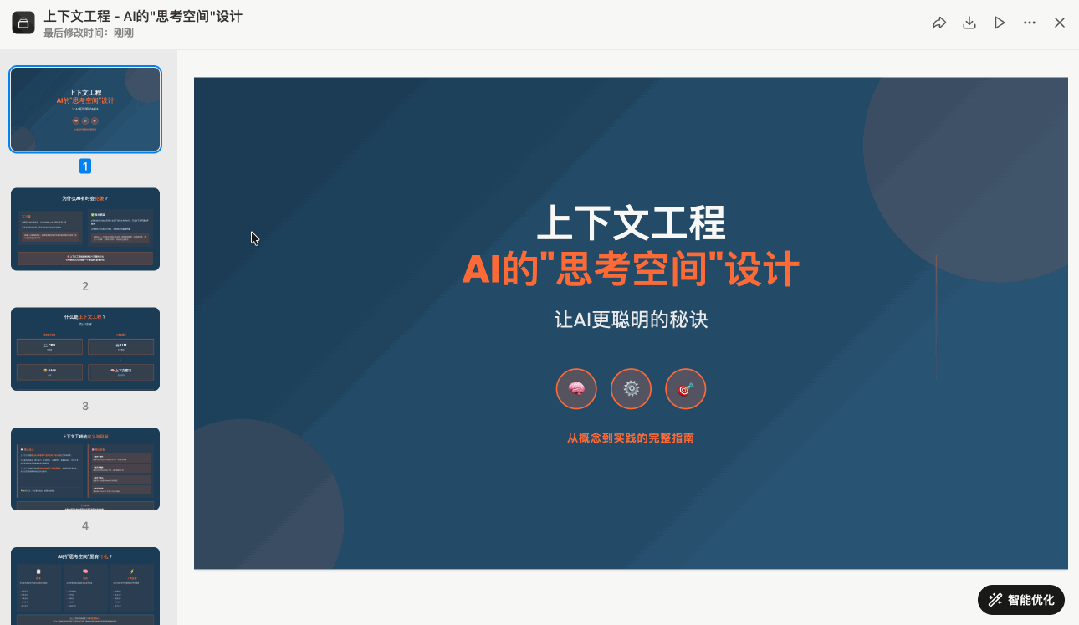Select slide 2 thumbnail
Screen dimensions: 1079x625
[85, 229]
